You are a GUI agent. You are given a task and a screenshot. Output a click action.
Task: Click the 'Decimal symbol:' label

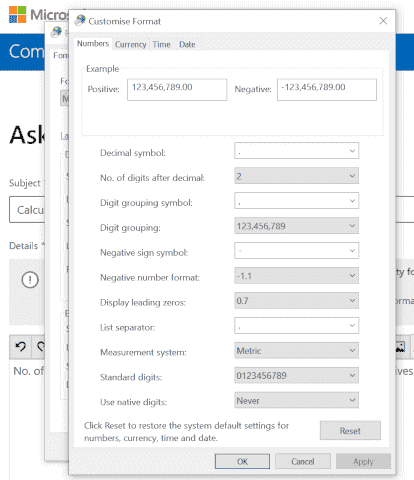(x=133, y=153)
